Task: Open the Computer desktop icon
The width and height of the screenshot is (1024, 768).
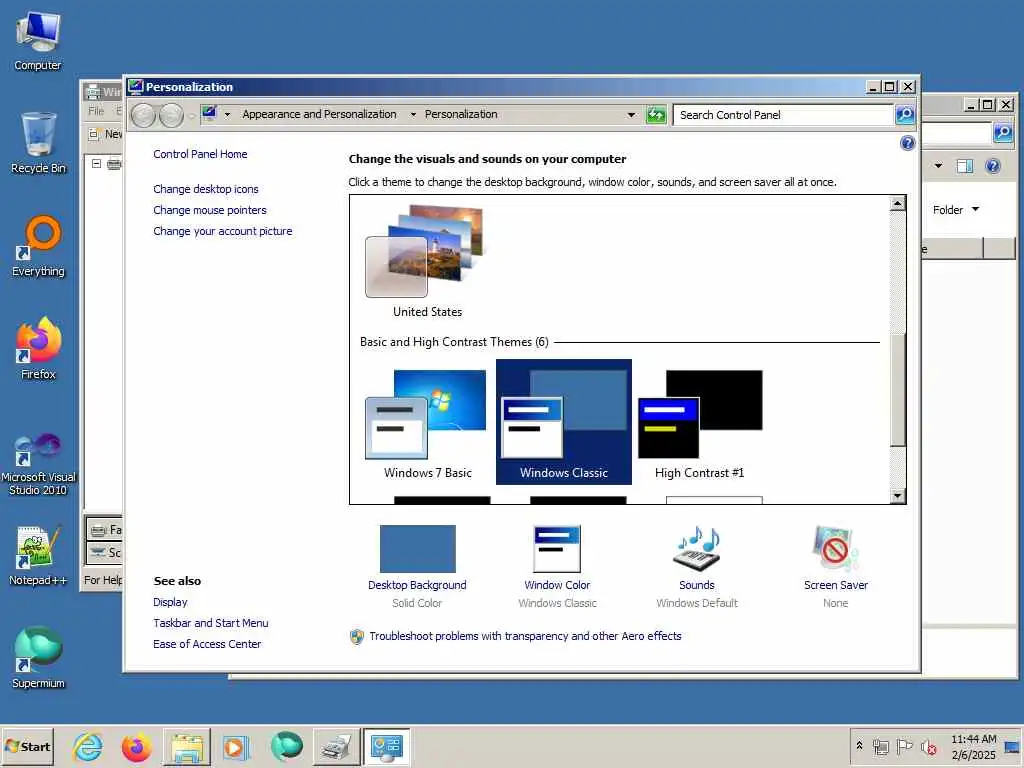Action: click(38, 40)
